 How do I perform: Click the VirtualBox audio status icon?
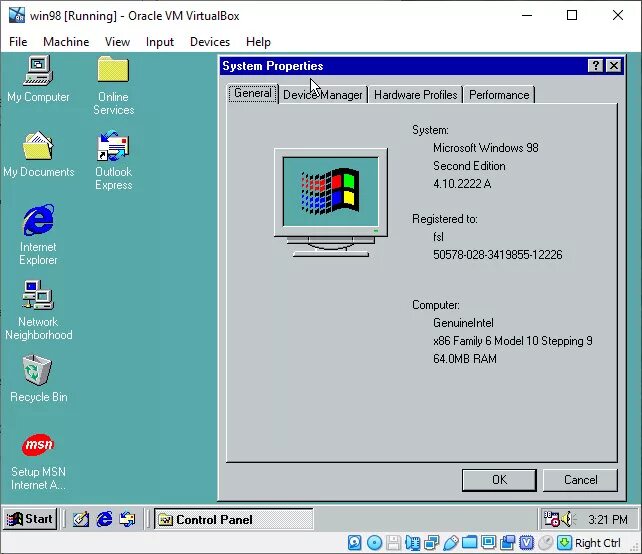(x=413, y=543)
